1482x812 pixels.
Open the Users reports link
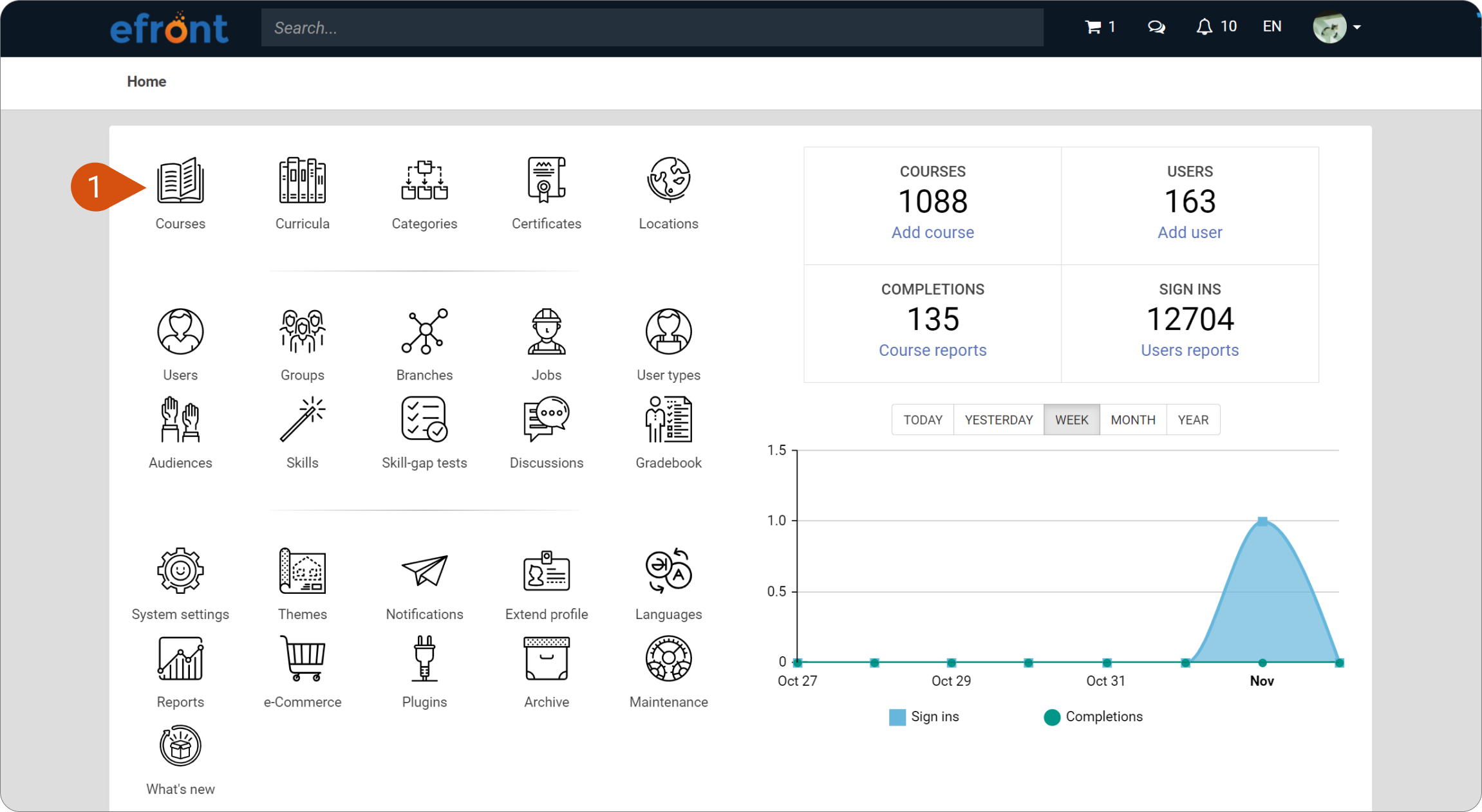(1190, 350)
